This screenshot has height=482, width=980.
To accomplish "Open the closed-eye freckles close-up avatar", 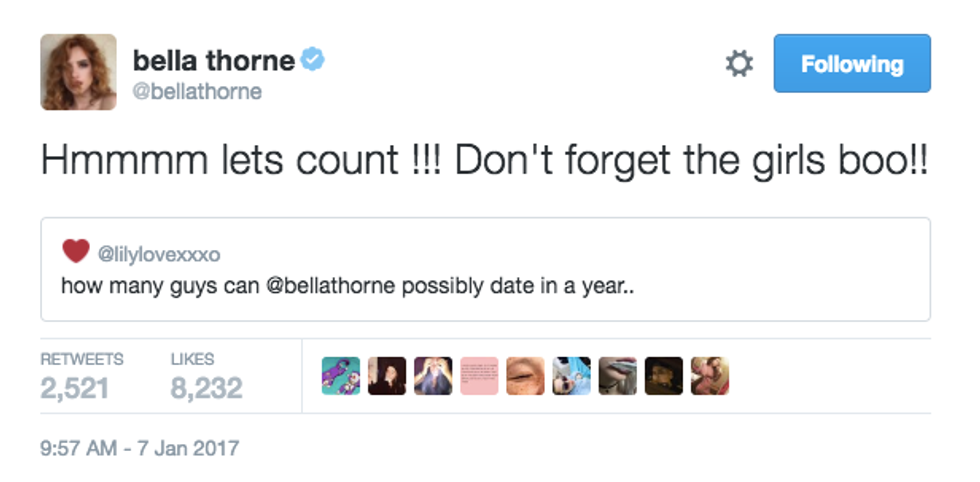I will click(525, 376).
